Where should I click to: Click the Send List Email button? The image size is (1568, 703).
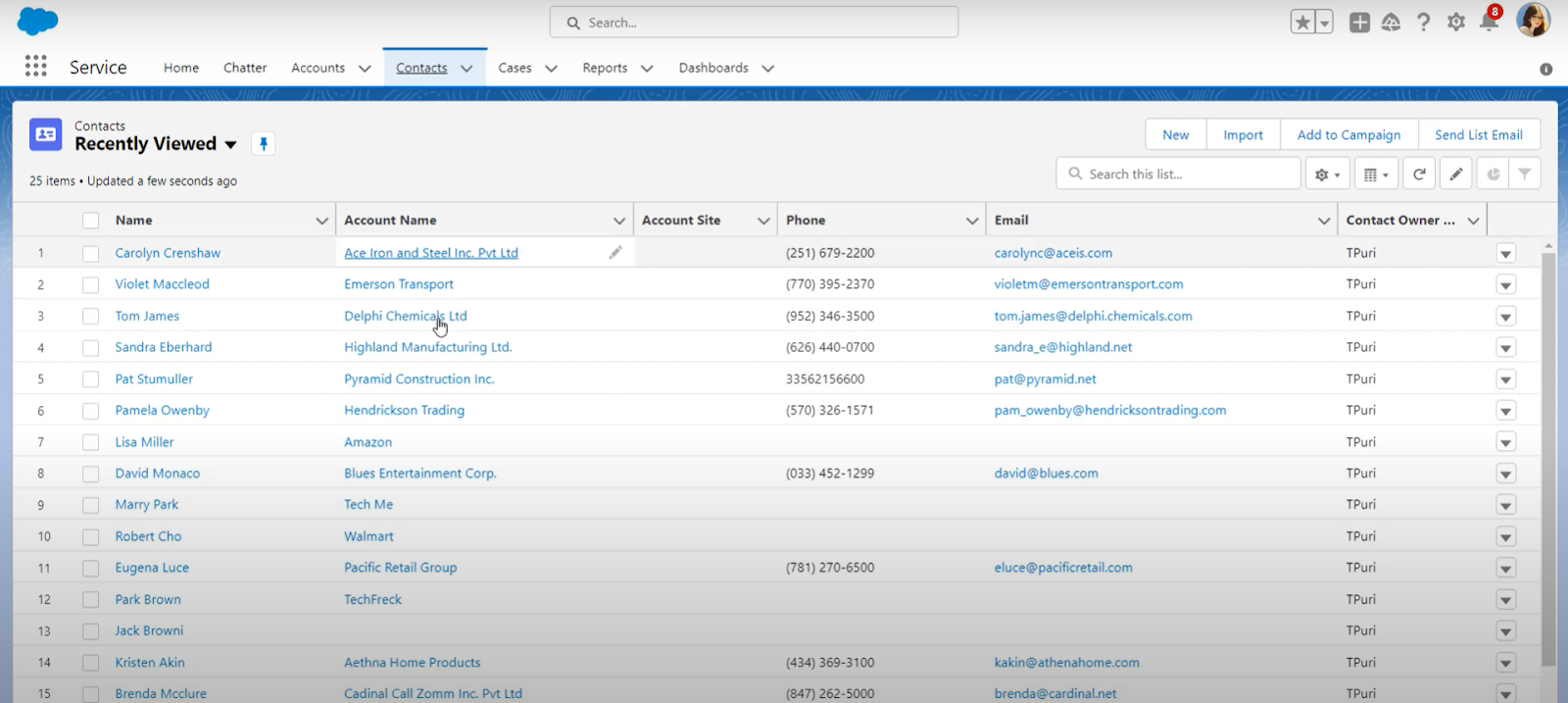pos(1479,134)
